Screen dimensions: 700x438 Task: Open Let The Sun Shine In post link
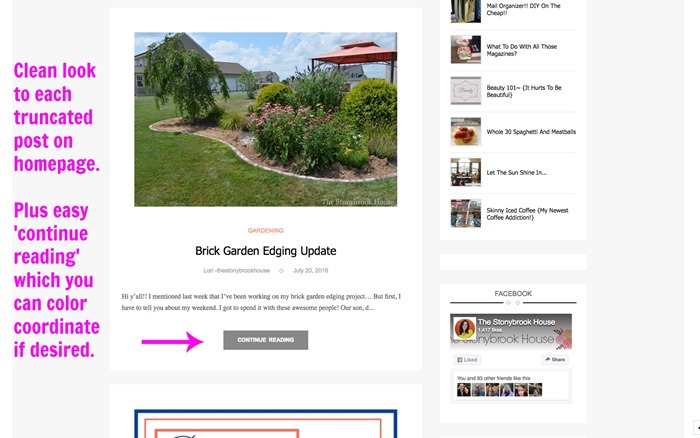click(517, 172)
